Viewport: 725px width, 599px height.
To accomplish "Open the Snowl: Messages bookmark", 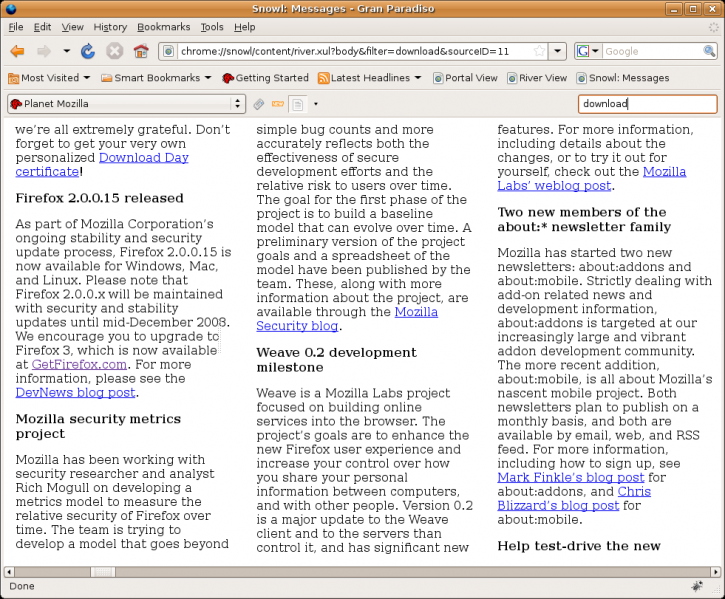I will point(623,78).
